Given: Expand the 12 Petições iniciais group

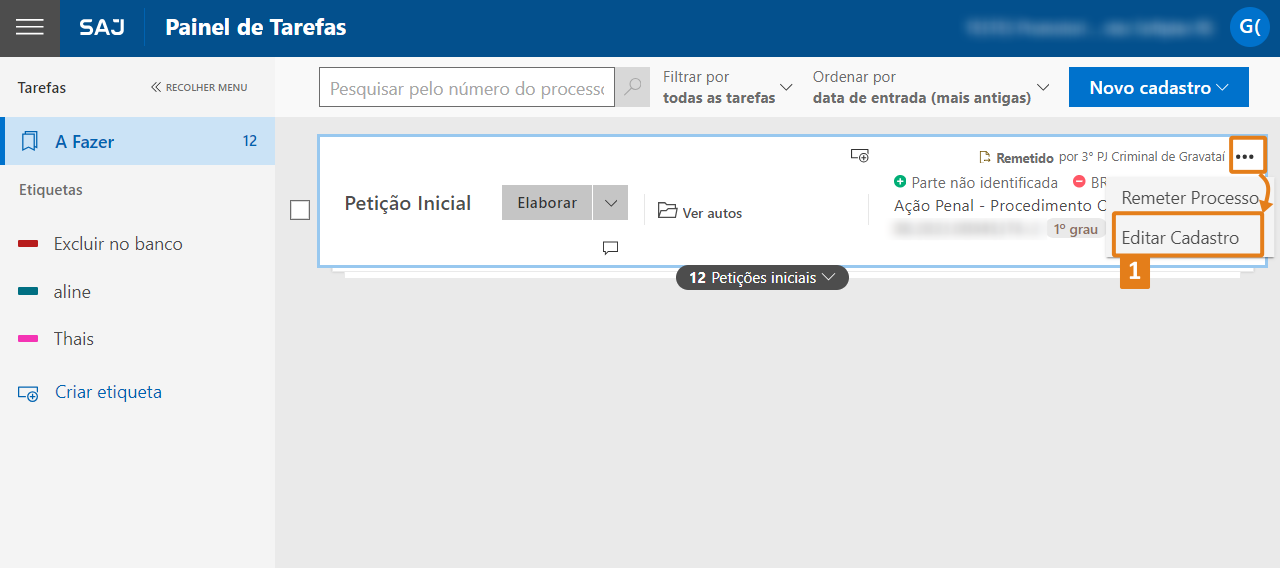Looking at the screenshot, I should [762, 278].
